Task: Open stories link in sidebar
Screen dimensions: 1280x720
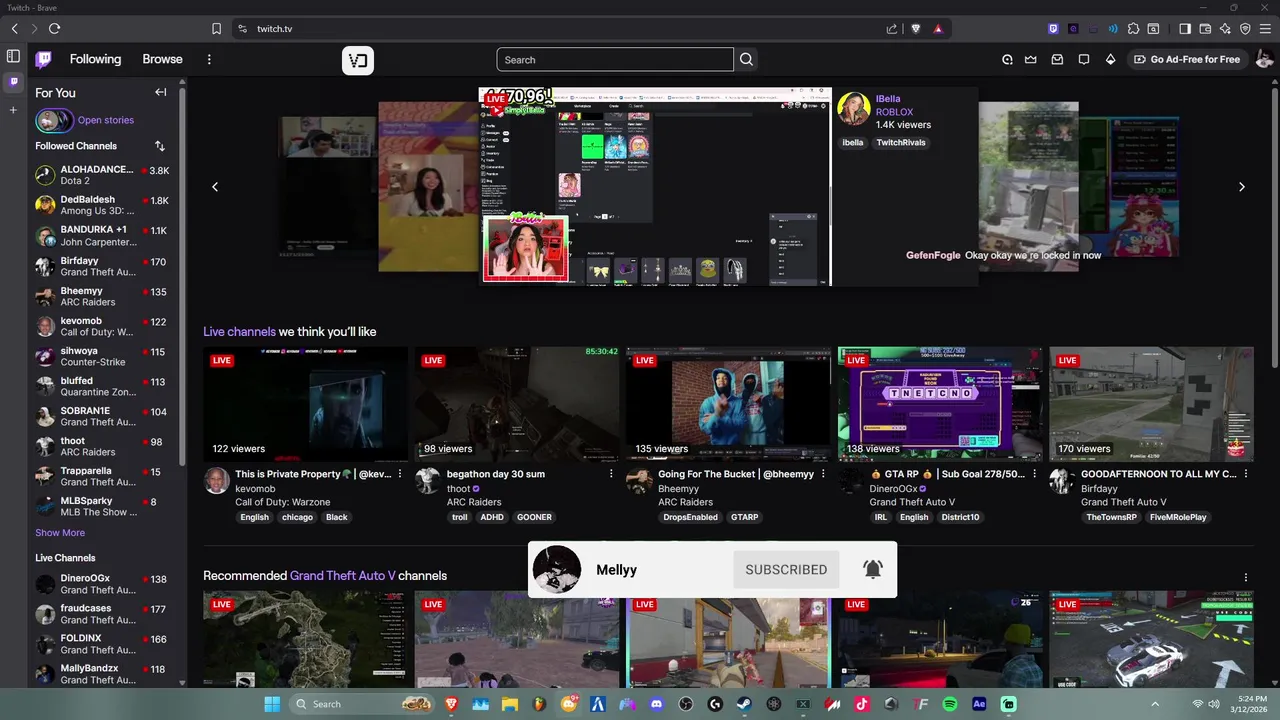Action: pyautogui.click(x=105, y=120)
